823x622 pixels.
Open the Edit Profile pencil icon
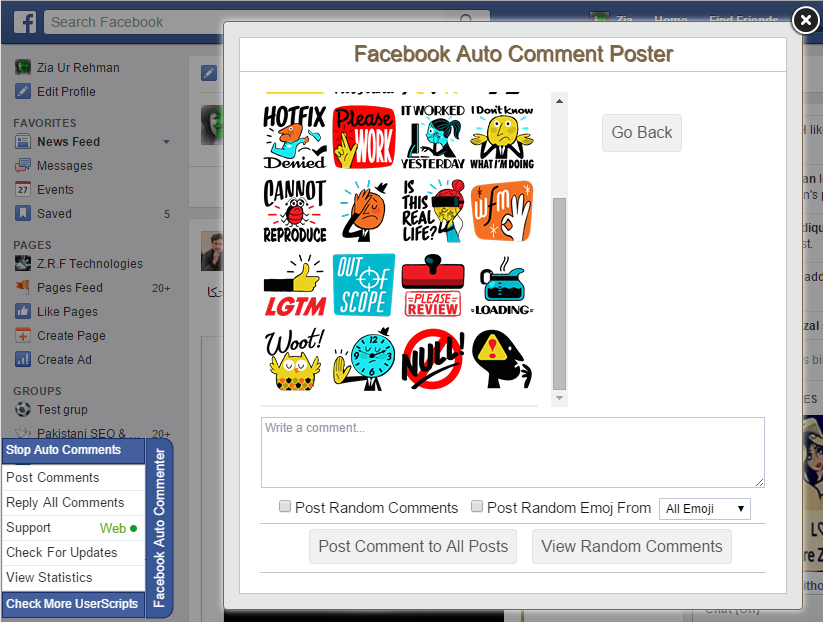(23, 91)
